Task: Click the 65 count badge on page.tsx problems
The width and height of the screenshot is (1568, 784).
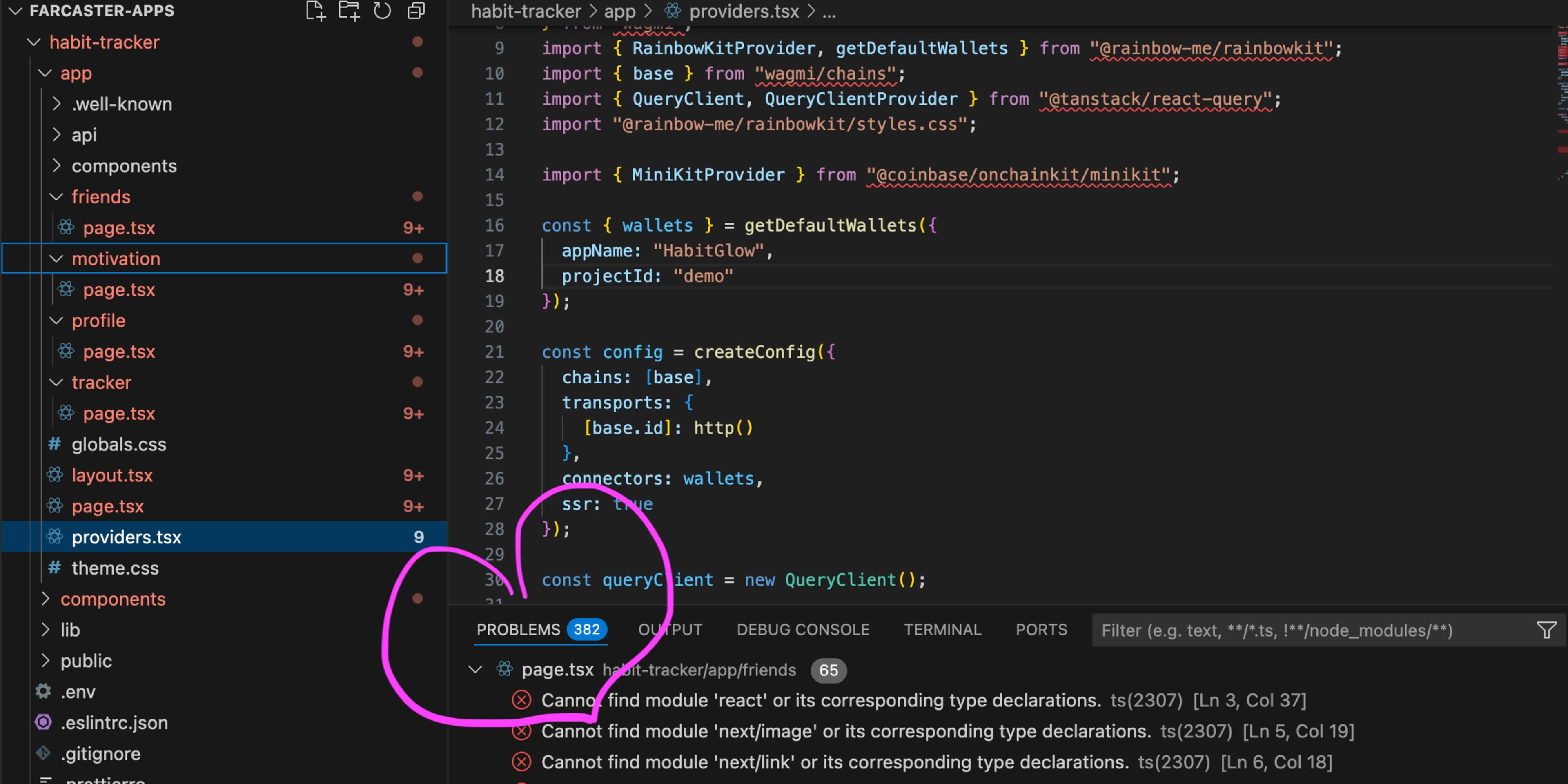Action: (x=829, y=670)
